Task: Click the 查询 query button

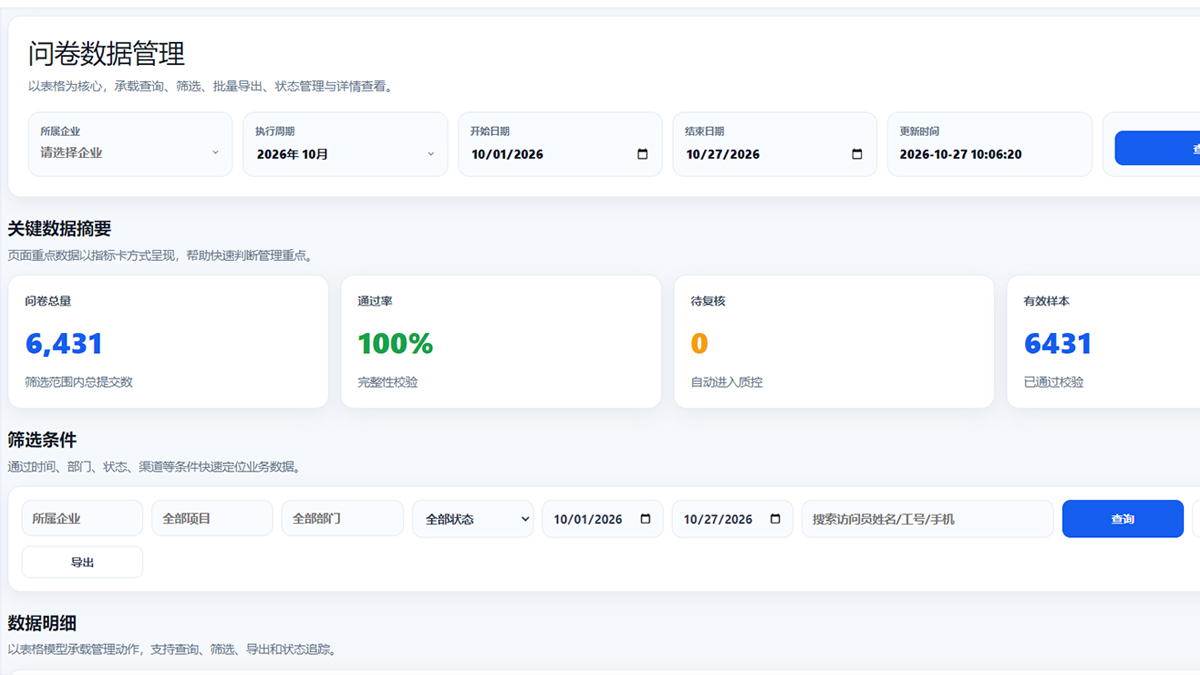Action: click(x=1123, y=519)
